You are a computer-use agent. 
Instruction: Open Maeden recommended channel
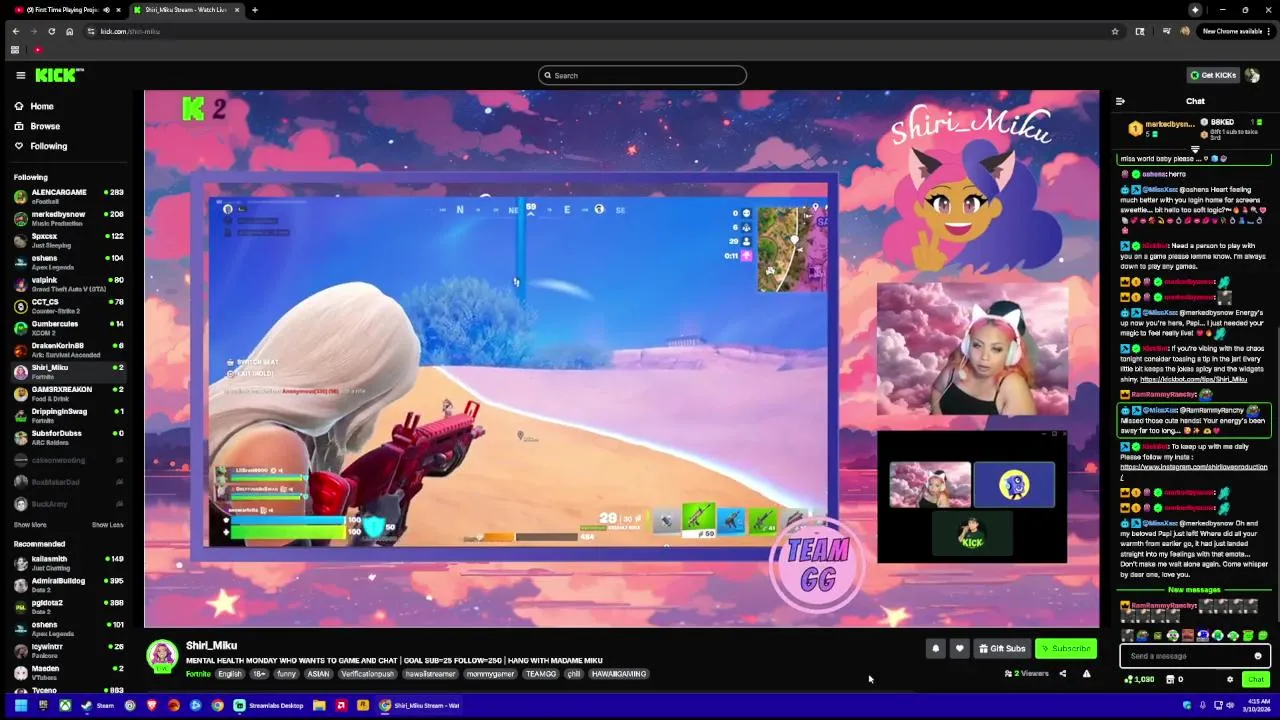[68, 672]
